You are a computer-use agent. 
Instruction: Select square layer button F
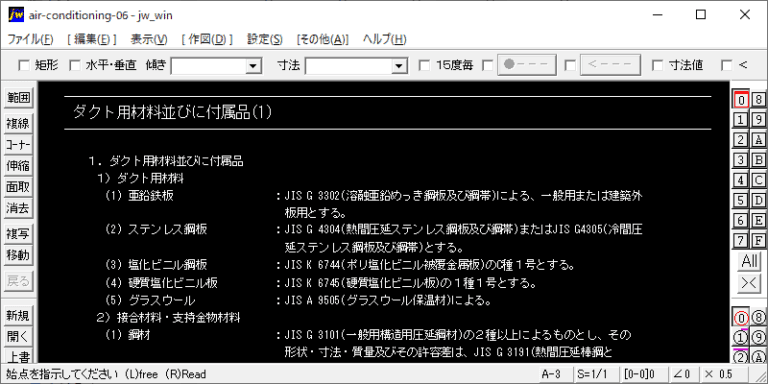coord(758,240)
